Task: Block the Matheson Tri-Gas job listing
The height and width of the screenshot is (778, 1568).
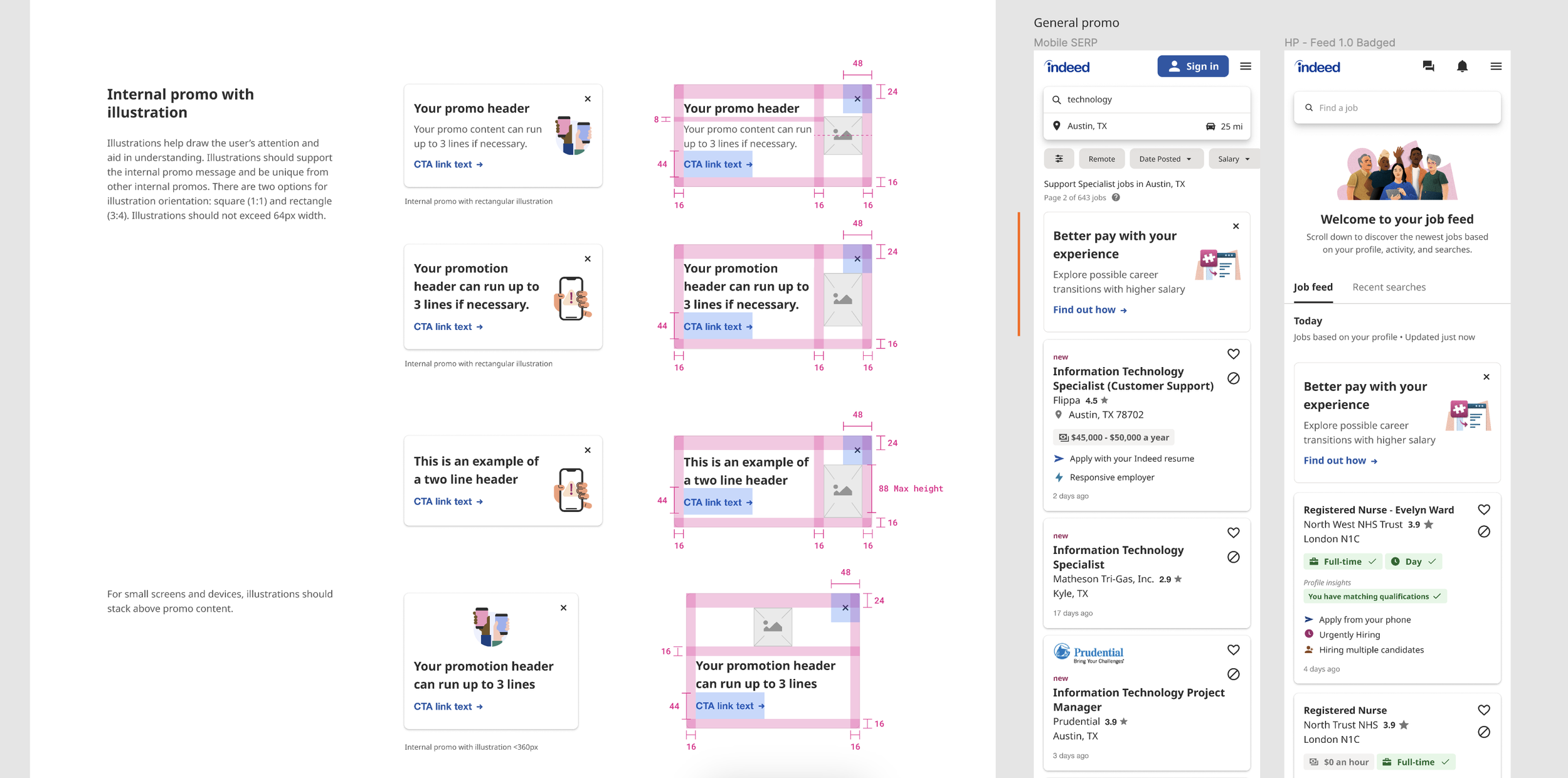Action: pyautogui.click(x=1233, y=557)
